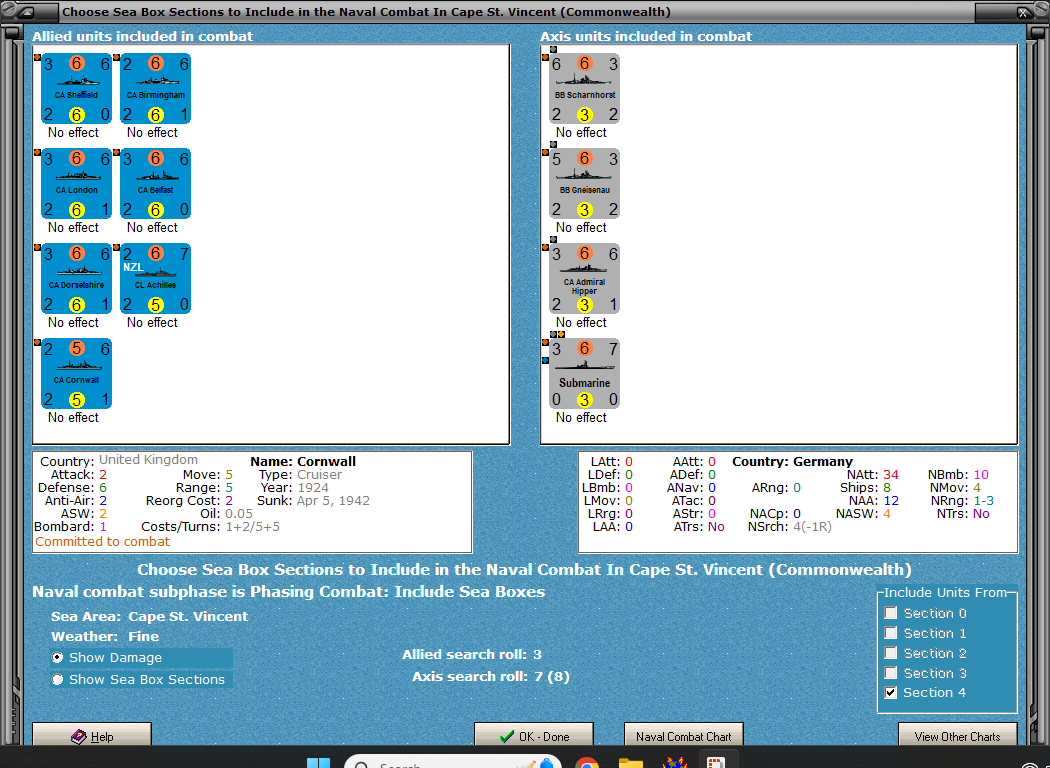Click the 'Weather: Fine' text
1050x768 pixels.
pyautogui.click(x=105, y=637)
